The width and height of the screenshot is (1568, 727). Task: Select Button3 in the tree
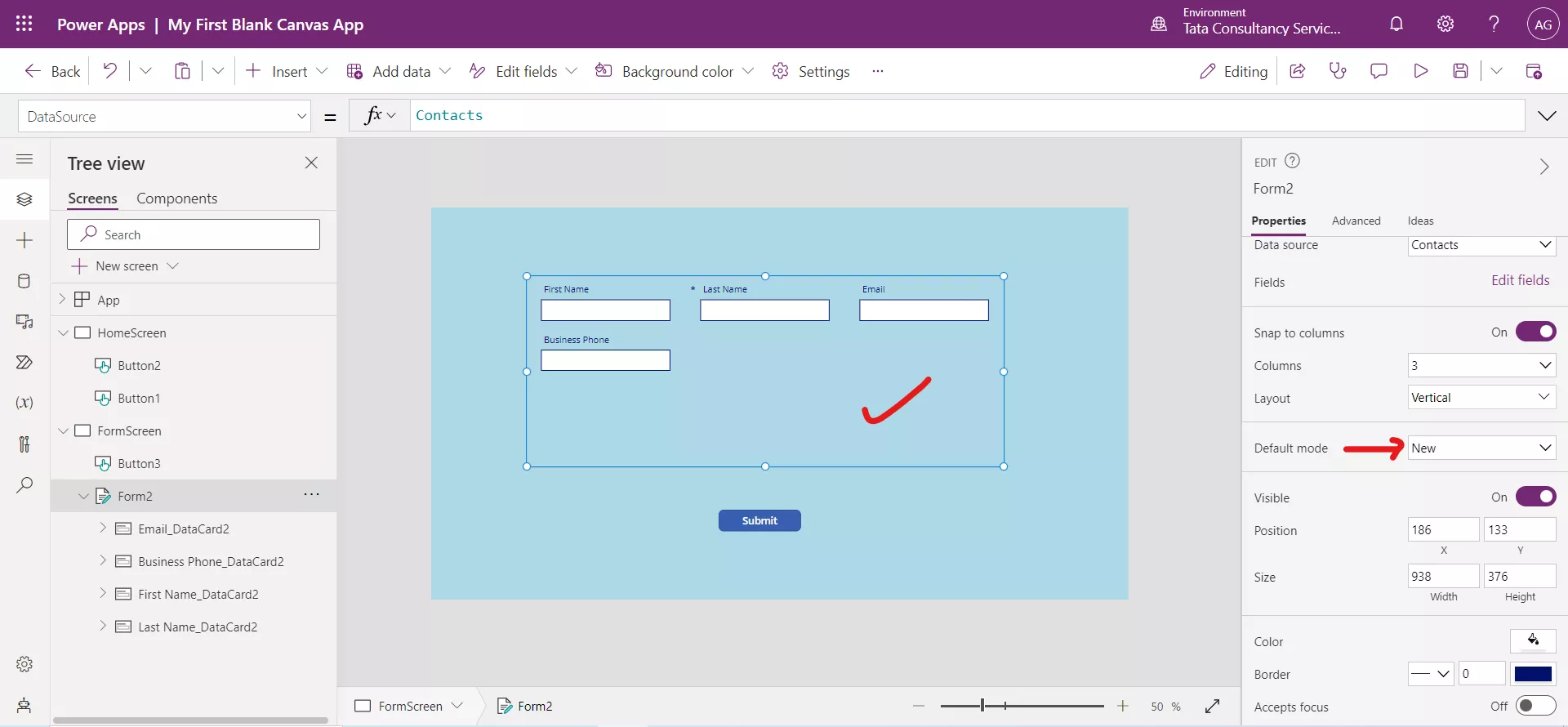coord(139,463)
